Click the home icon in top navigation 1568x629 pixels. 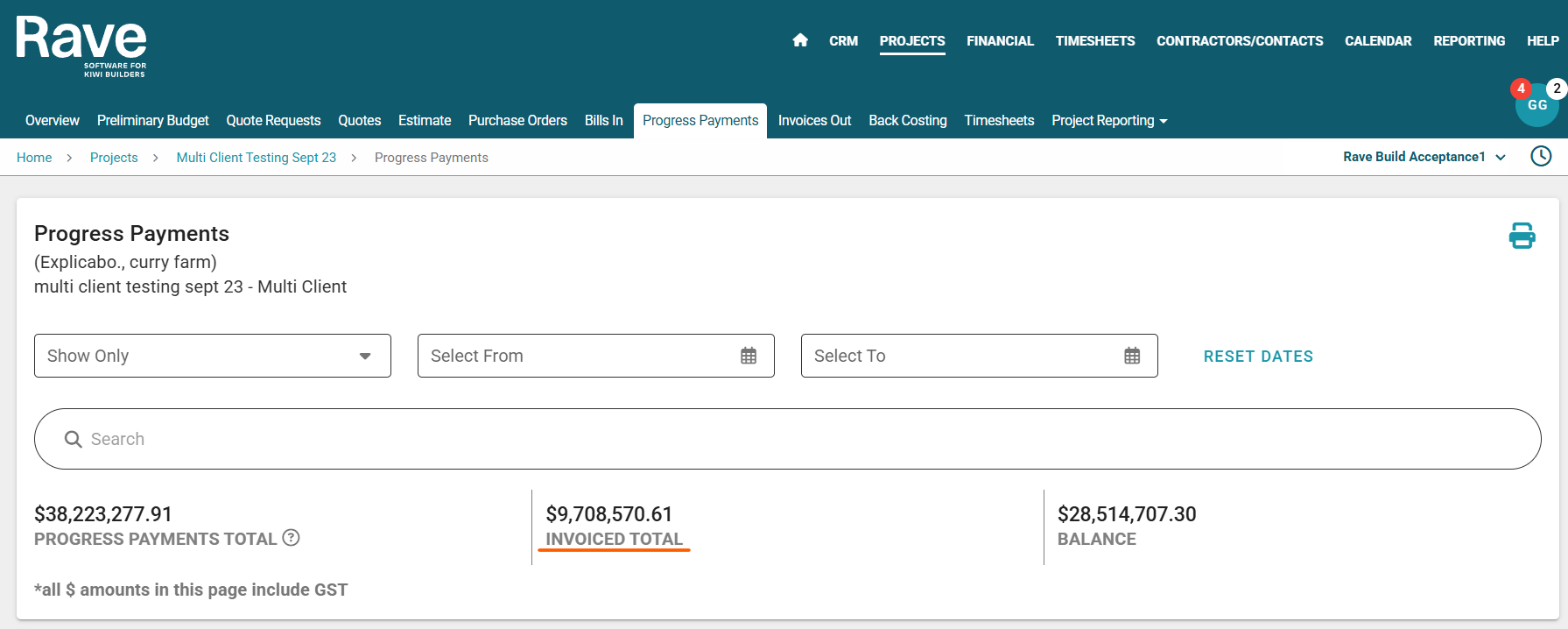point(799,40)
